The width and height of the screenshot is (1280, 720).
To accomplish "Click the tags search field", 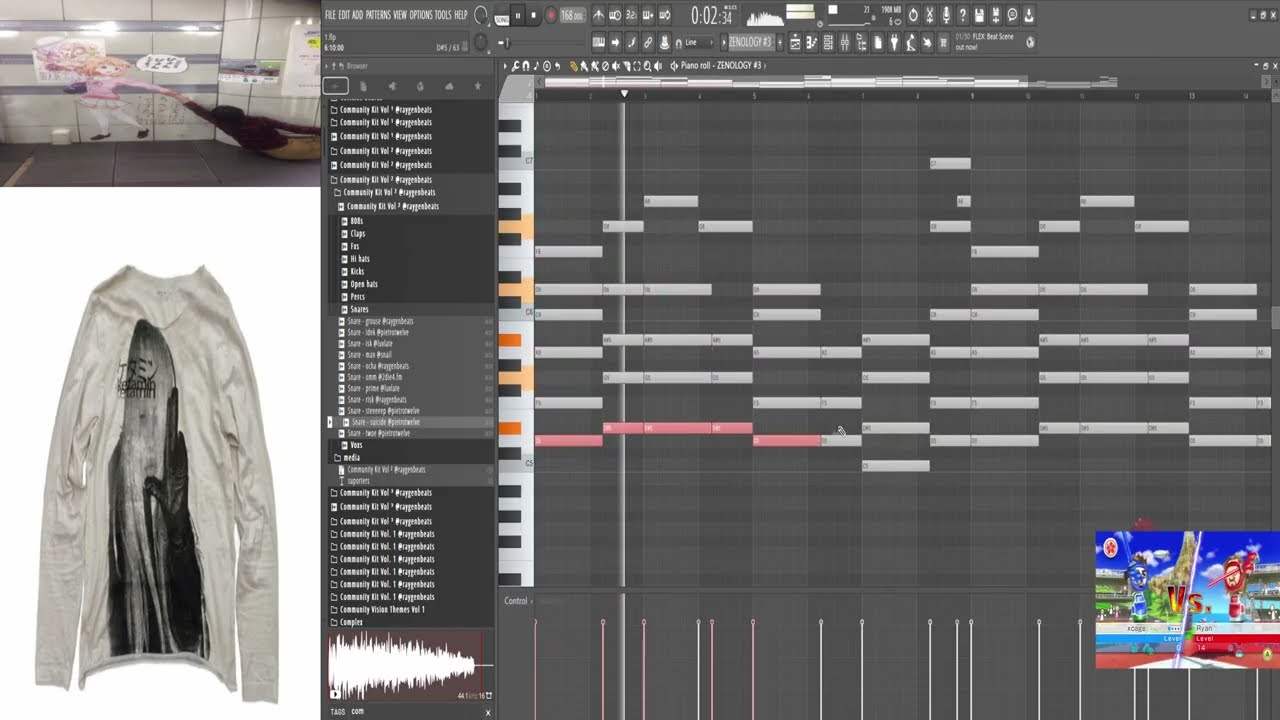I will 415,712.
